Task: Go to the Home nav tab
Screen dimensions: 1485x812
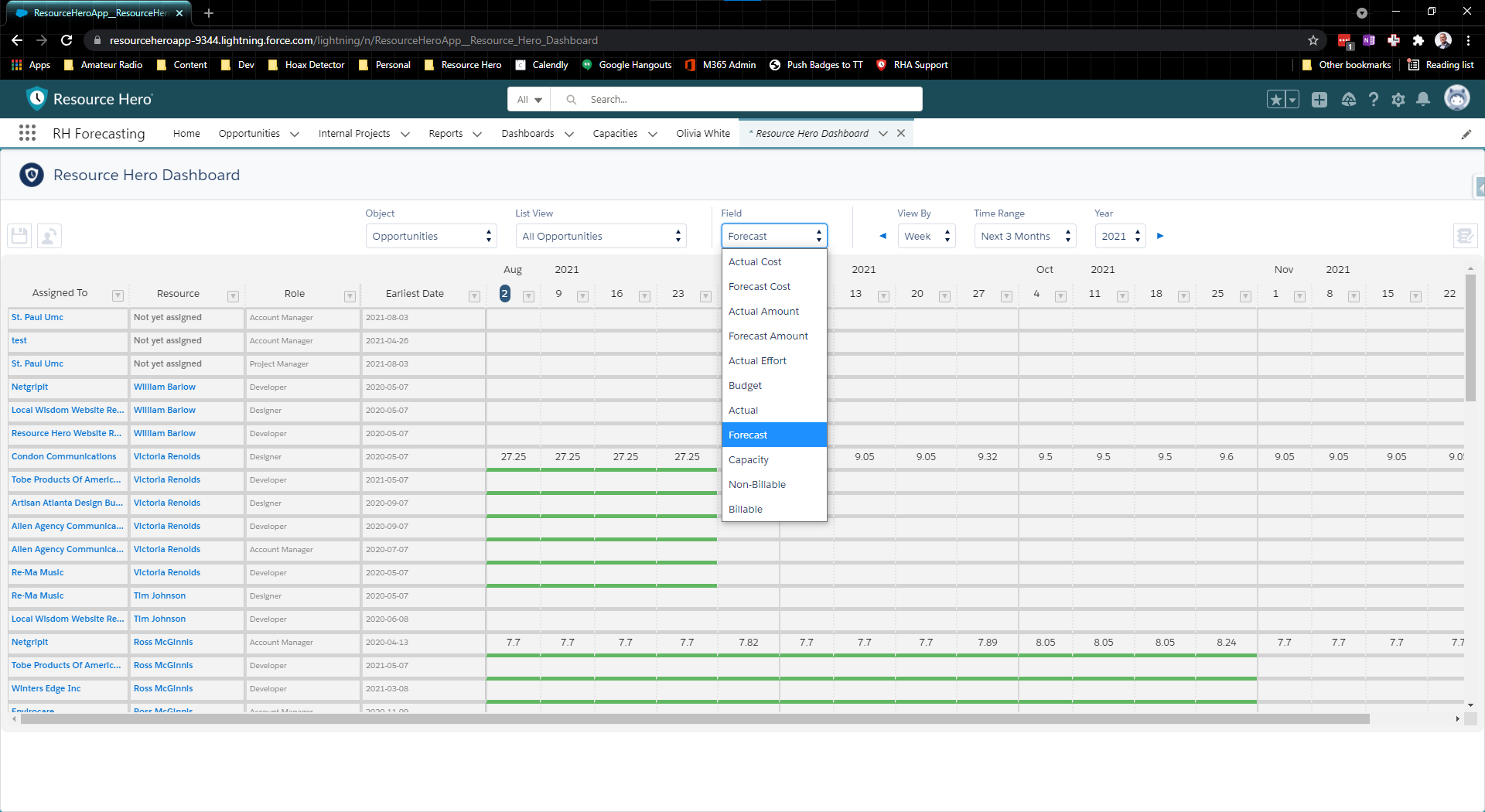Action: (x=186, y=133)
